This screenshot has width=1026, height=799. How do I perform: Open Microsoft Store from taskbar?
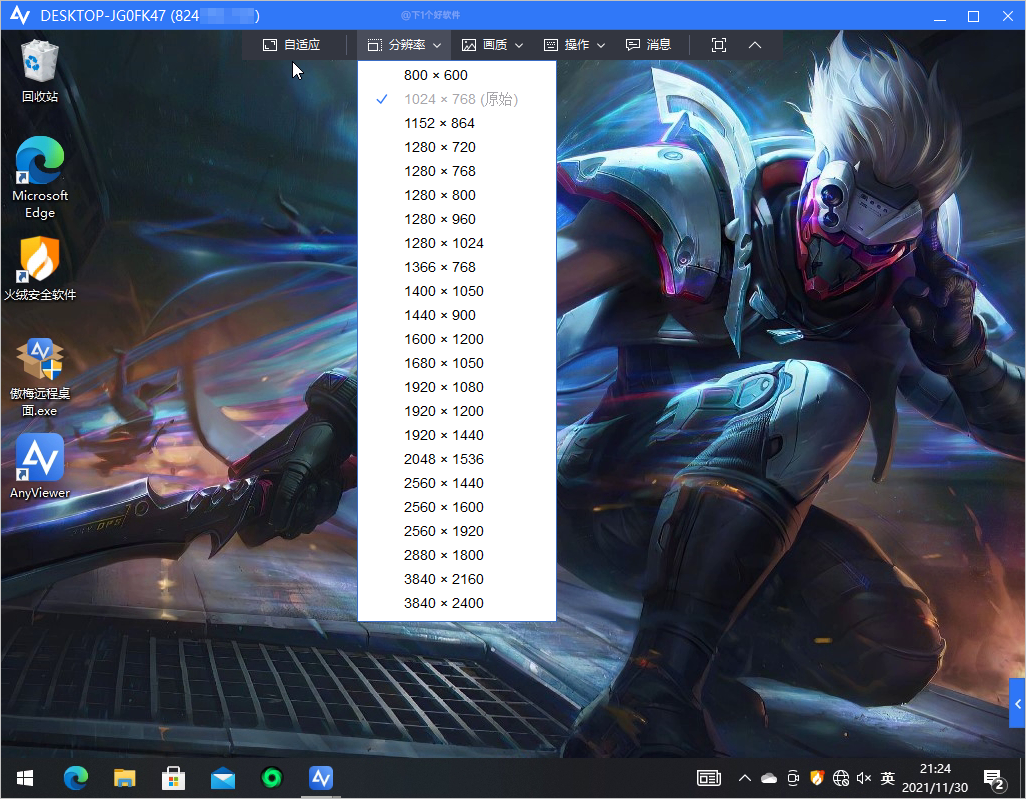173,777
